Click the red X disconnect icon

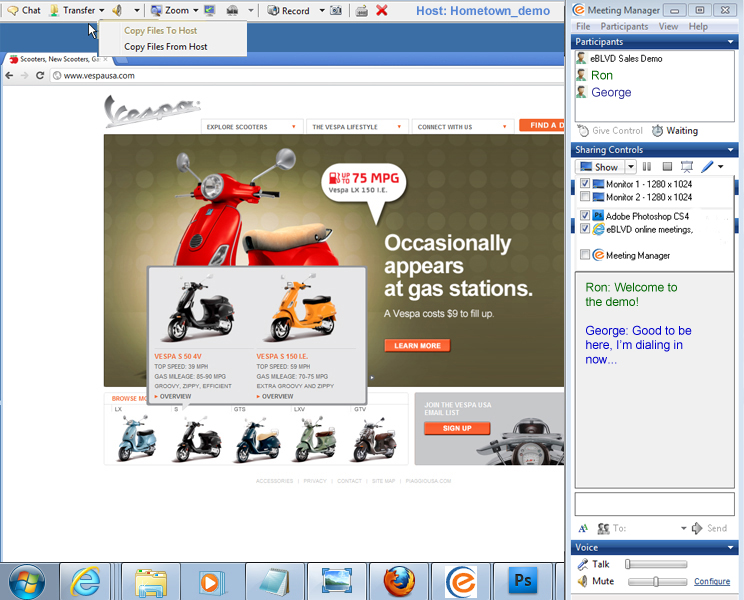[x=381, y=10]
